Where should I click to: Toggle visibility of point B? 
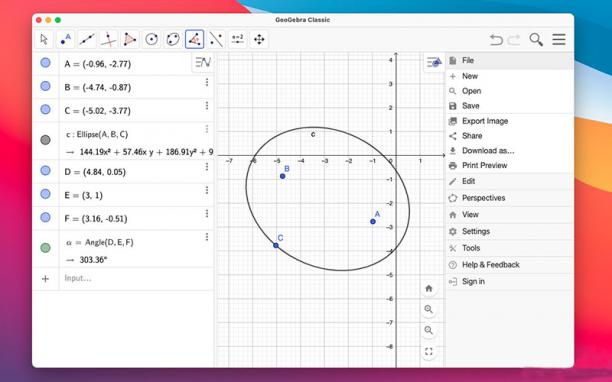pos(45,86)
